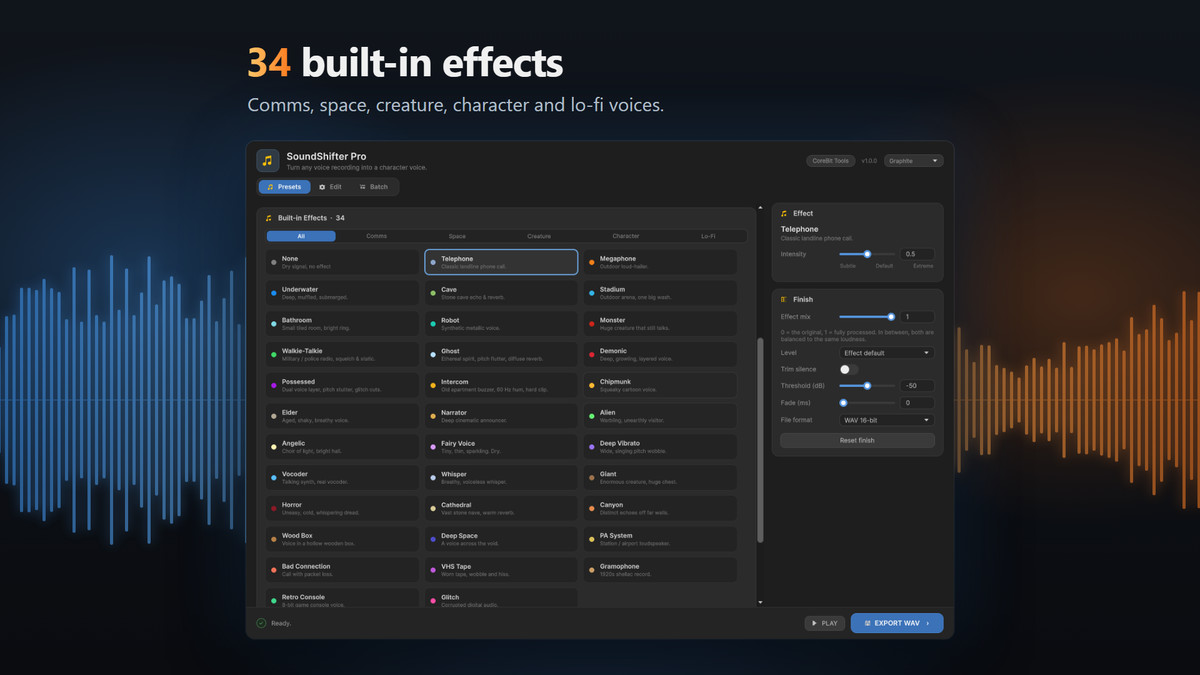
Task: Select the Vocoder effect
Action: tap(343, 477)
